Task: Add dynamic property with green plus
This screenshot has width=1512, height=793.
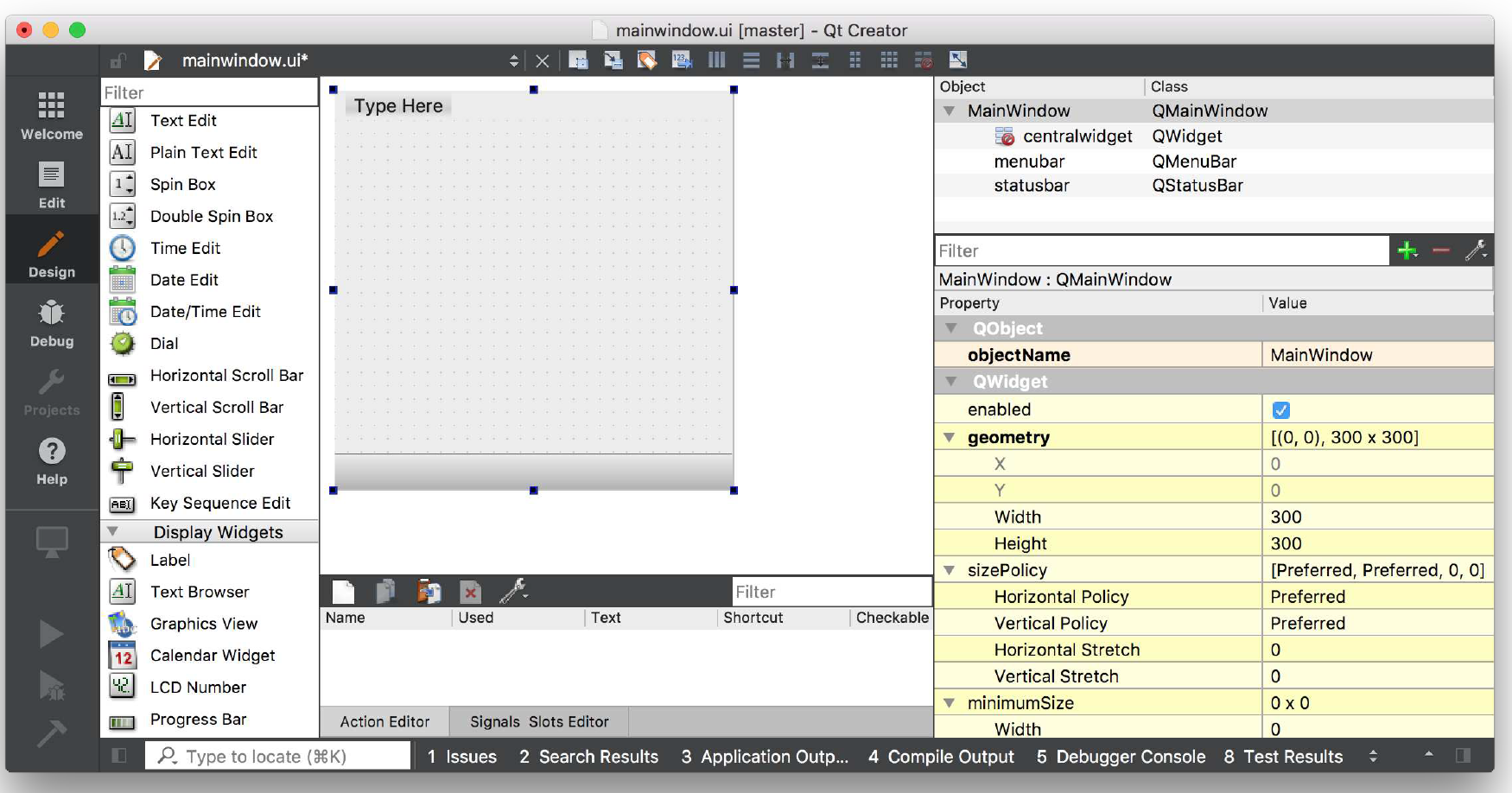Action: (1407, 251)
